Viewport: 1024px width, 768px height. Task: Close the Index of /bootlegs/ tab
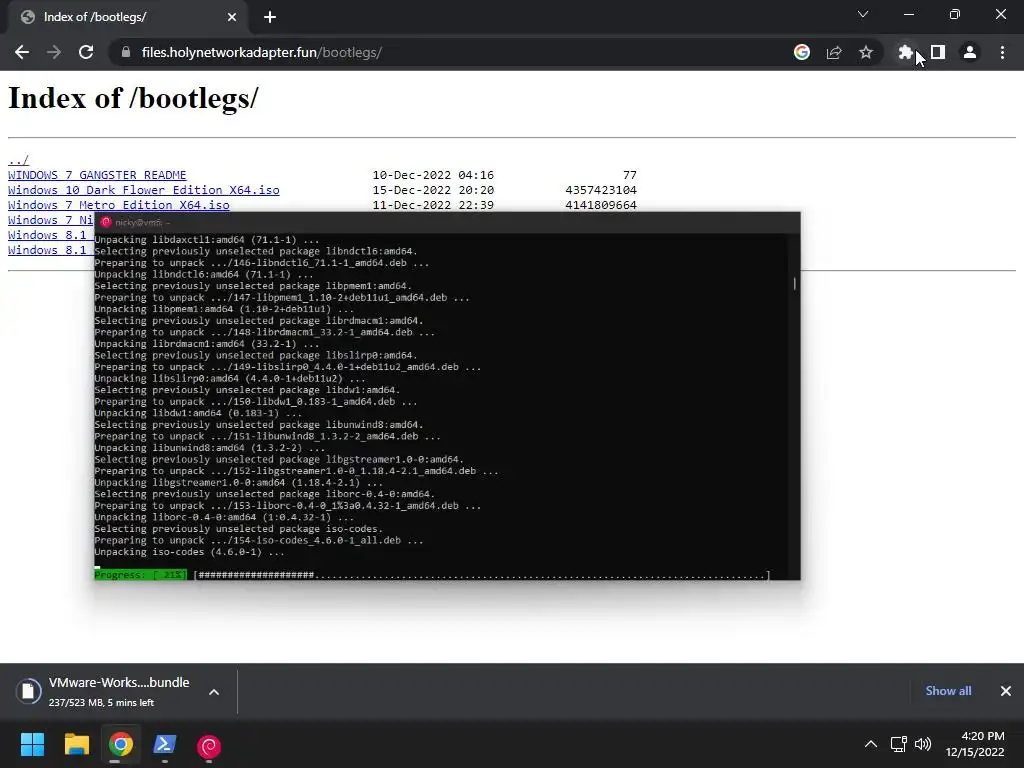coord(232,17)
